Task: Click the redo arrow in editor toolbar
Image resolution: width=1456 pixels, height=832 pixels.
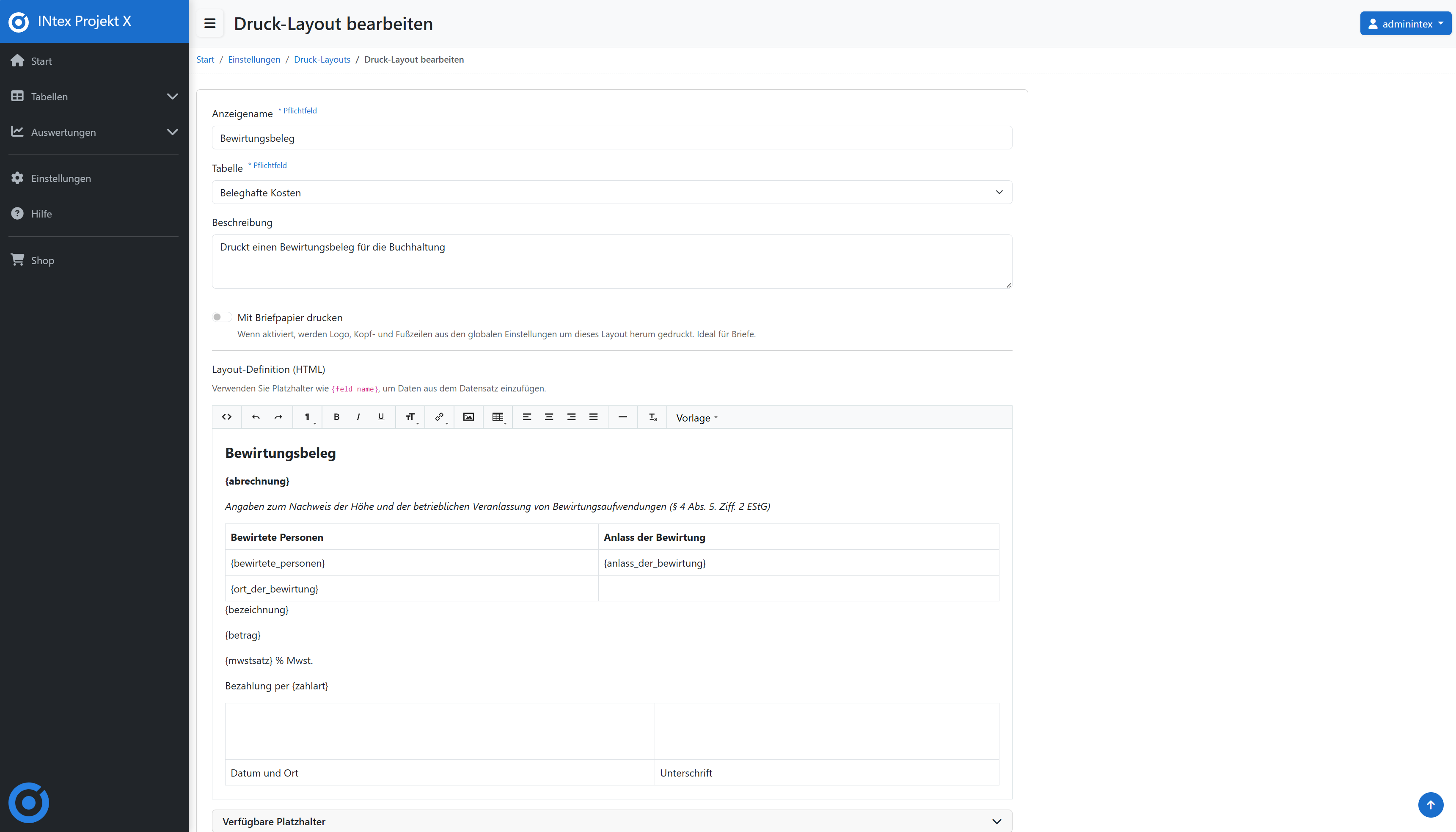Action: 278,417
